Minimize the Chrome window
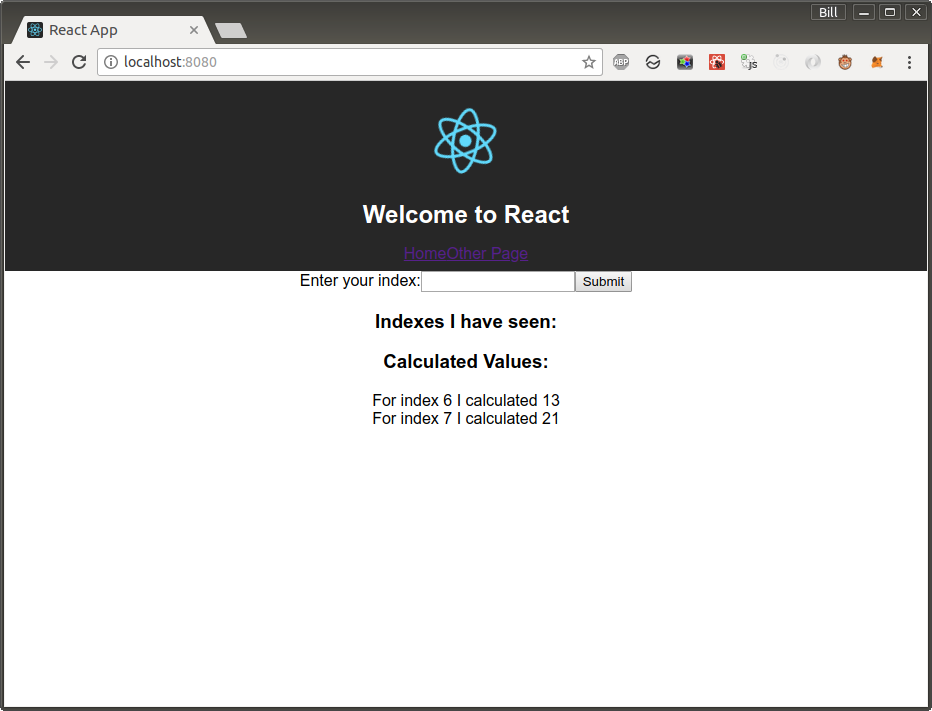 [864, 12]
